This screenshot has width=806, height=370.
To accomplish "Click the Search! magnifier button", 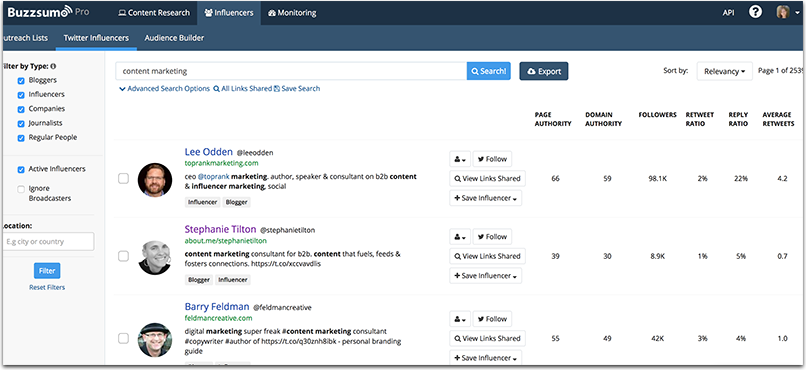I will point(488,71).
